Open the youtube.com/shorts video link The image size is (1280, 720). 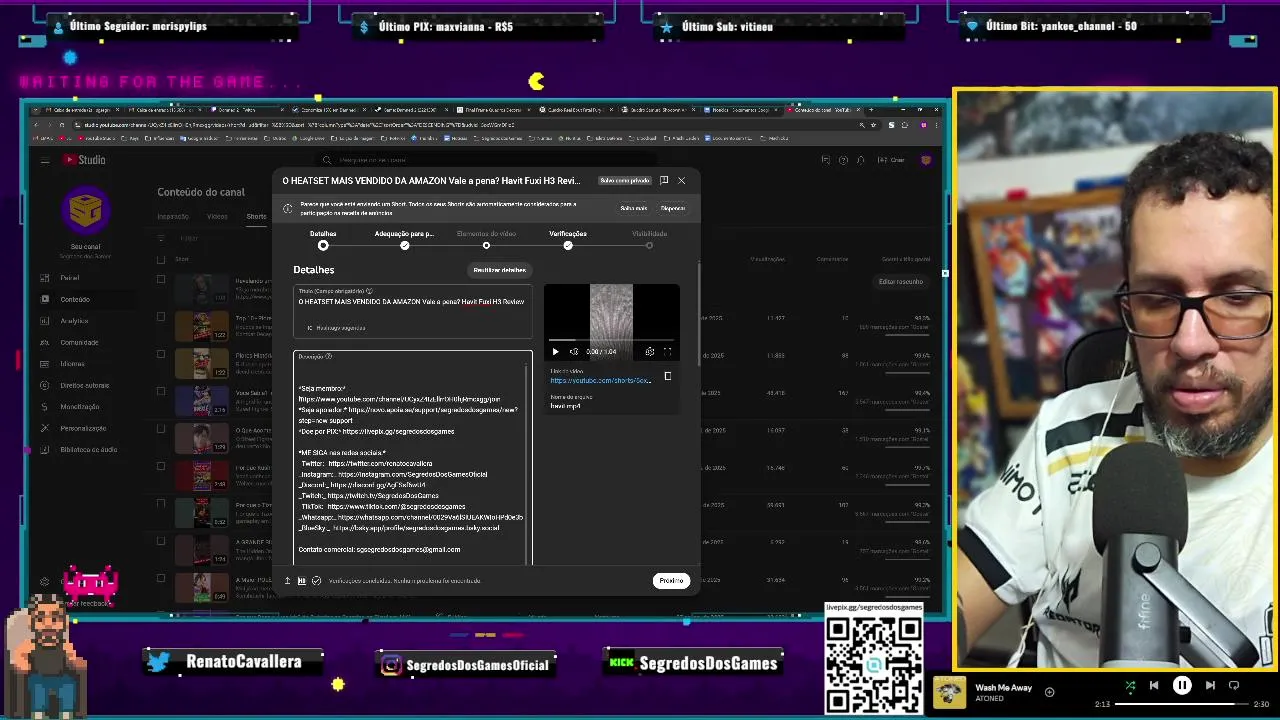[600, 381]
